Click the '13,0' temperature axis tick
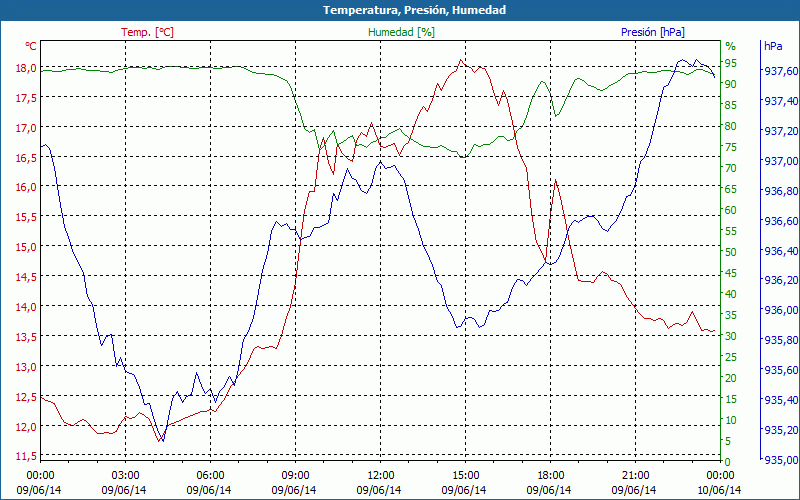The width and height of the screenshot is (800, 500). coord(26,367)
